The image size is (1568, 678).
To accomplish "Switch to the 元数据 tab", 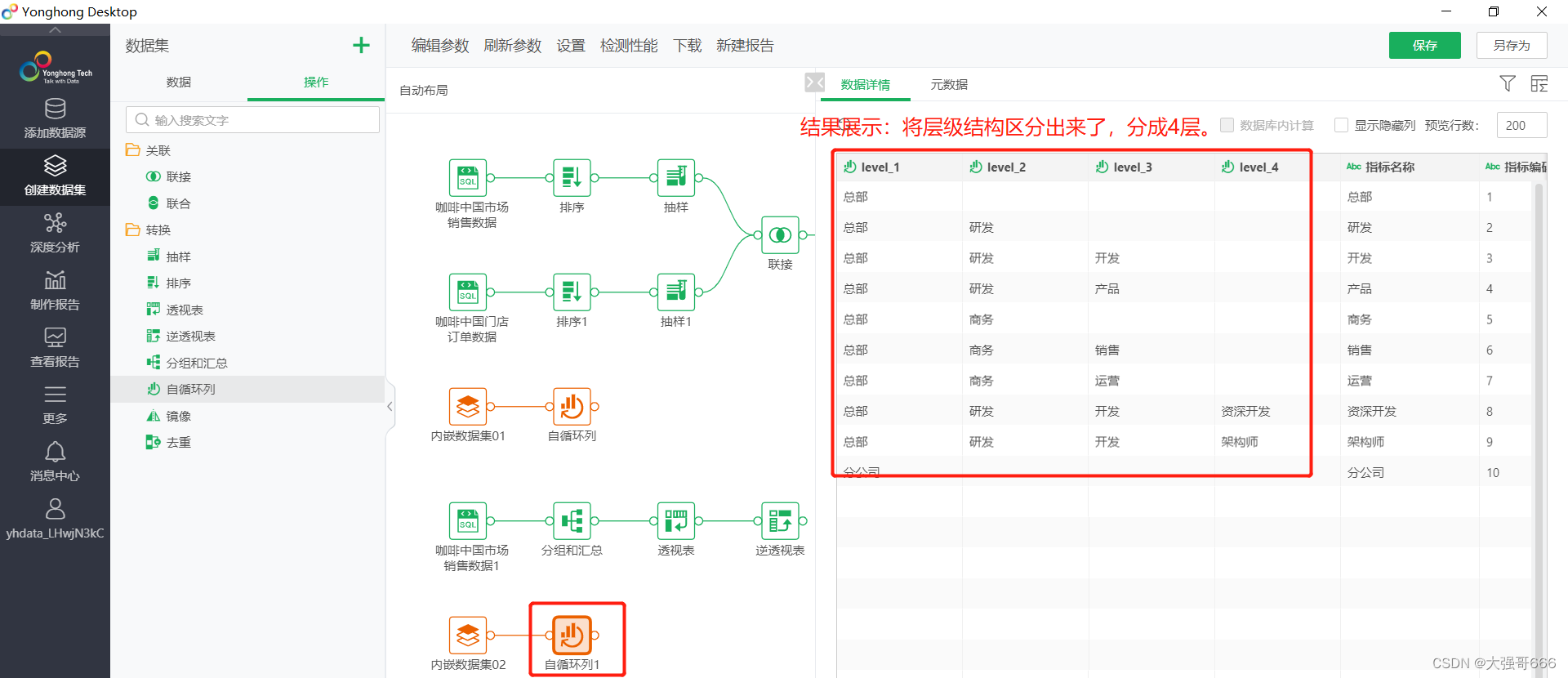I will pyautogui.click(x=949, y=85).
